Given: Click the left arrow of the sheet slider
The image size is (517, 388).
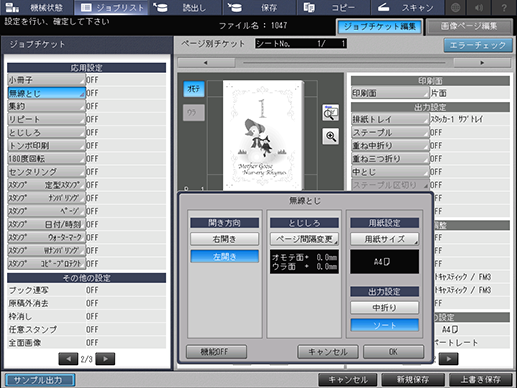Looking at the screenshot, I should tap(206, 63).
